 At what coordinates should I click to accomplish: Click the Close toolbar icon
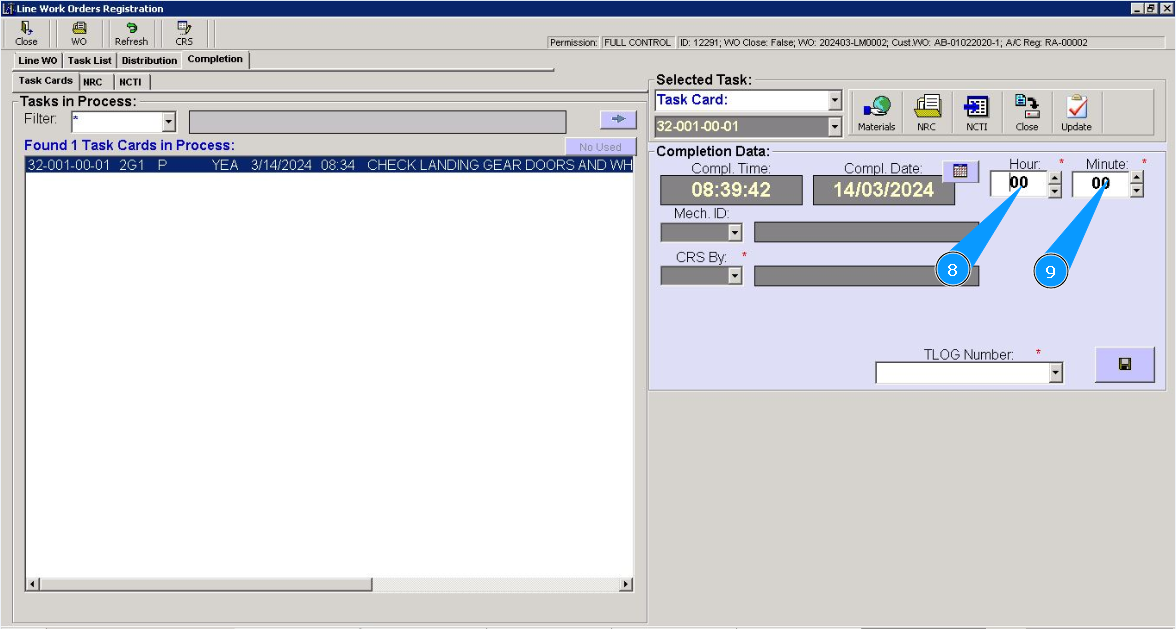pos(26,34)
